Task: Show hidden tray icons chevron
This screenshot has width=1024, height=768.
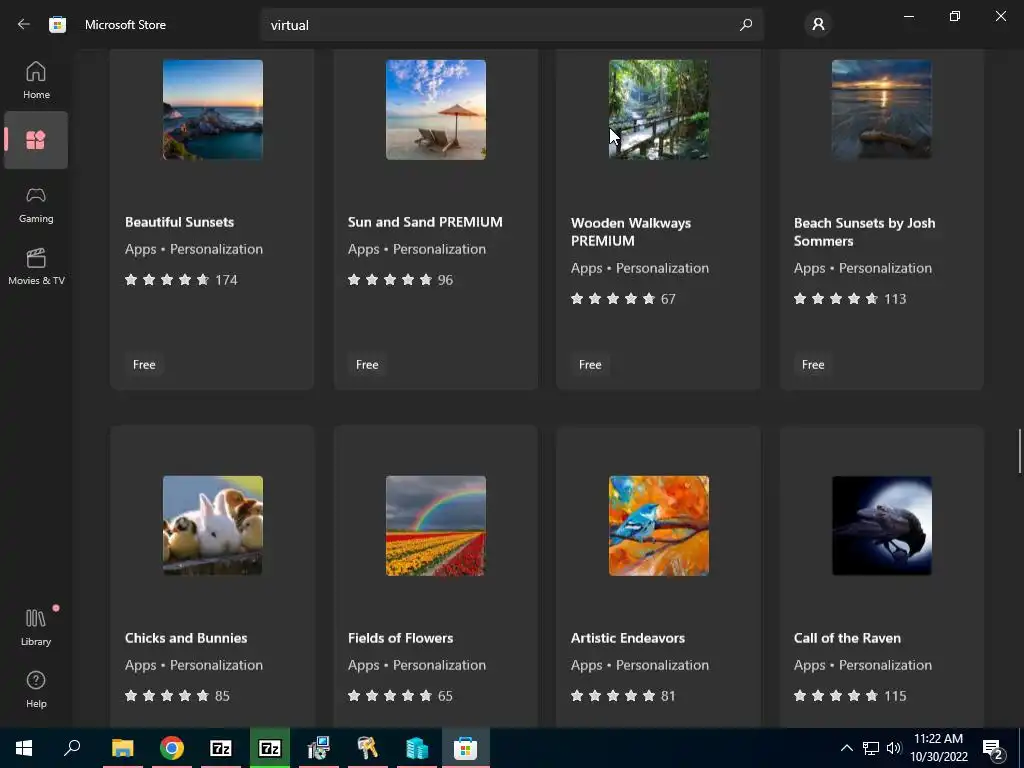Action: (x=846, y=748)
